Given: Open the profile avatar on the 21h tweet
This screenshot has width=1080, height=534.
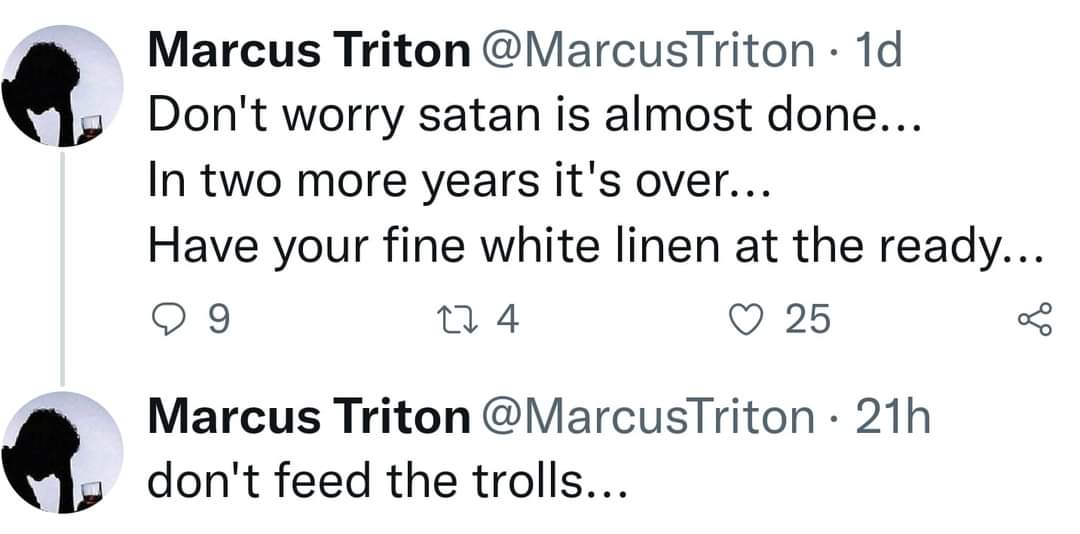Looking at the screenshot, I should pyautogui.click(x=61, y=452).
